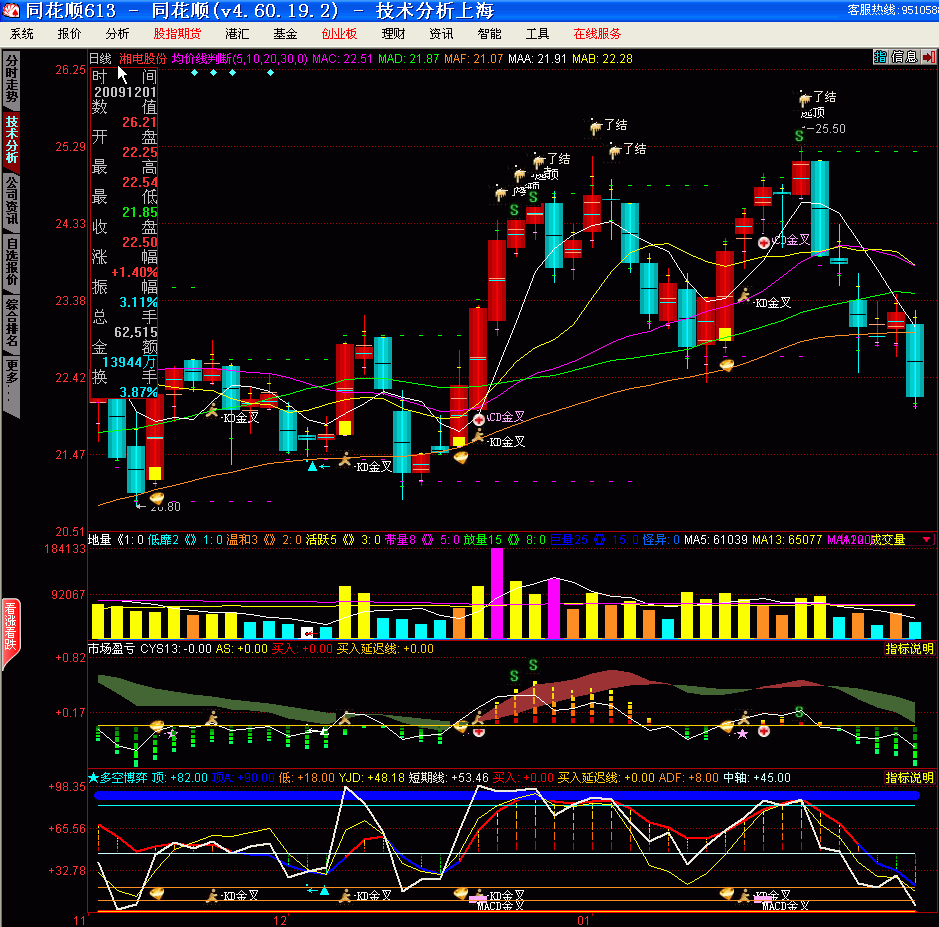Open the 创业板 menu
The image size is (939, 927).
point(340,34)
